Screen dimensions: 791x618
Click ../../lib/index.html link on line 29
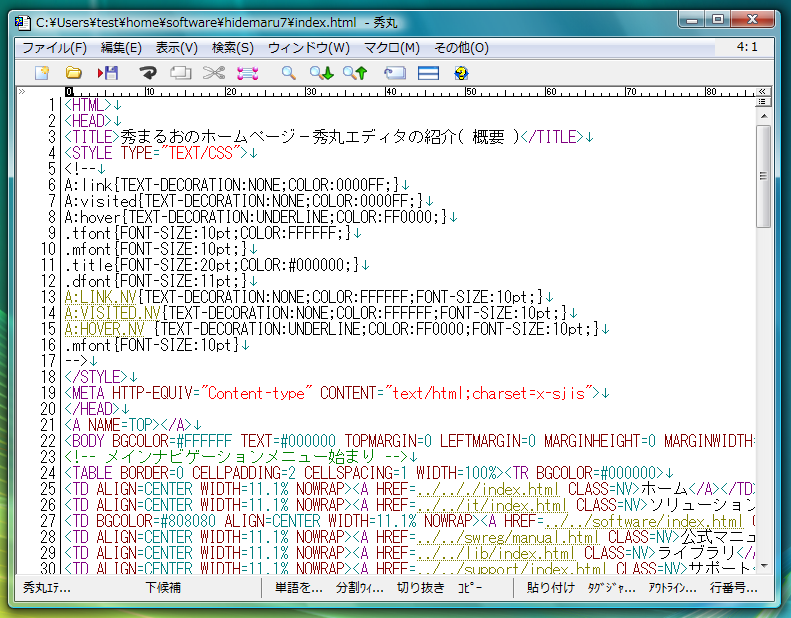pyautogui.click(x=496, y=553)
